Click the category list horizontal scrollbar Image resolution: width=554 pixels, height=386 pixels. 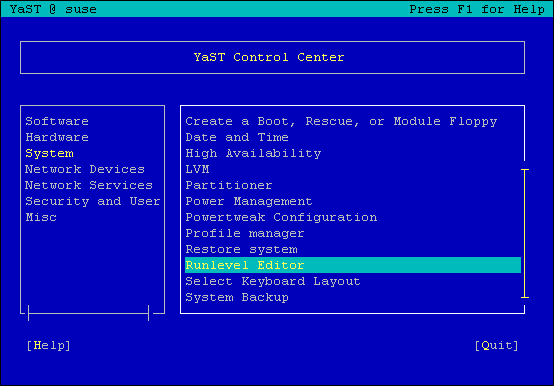pos(88,313)
